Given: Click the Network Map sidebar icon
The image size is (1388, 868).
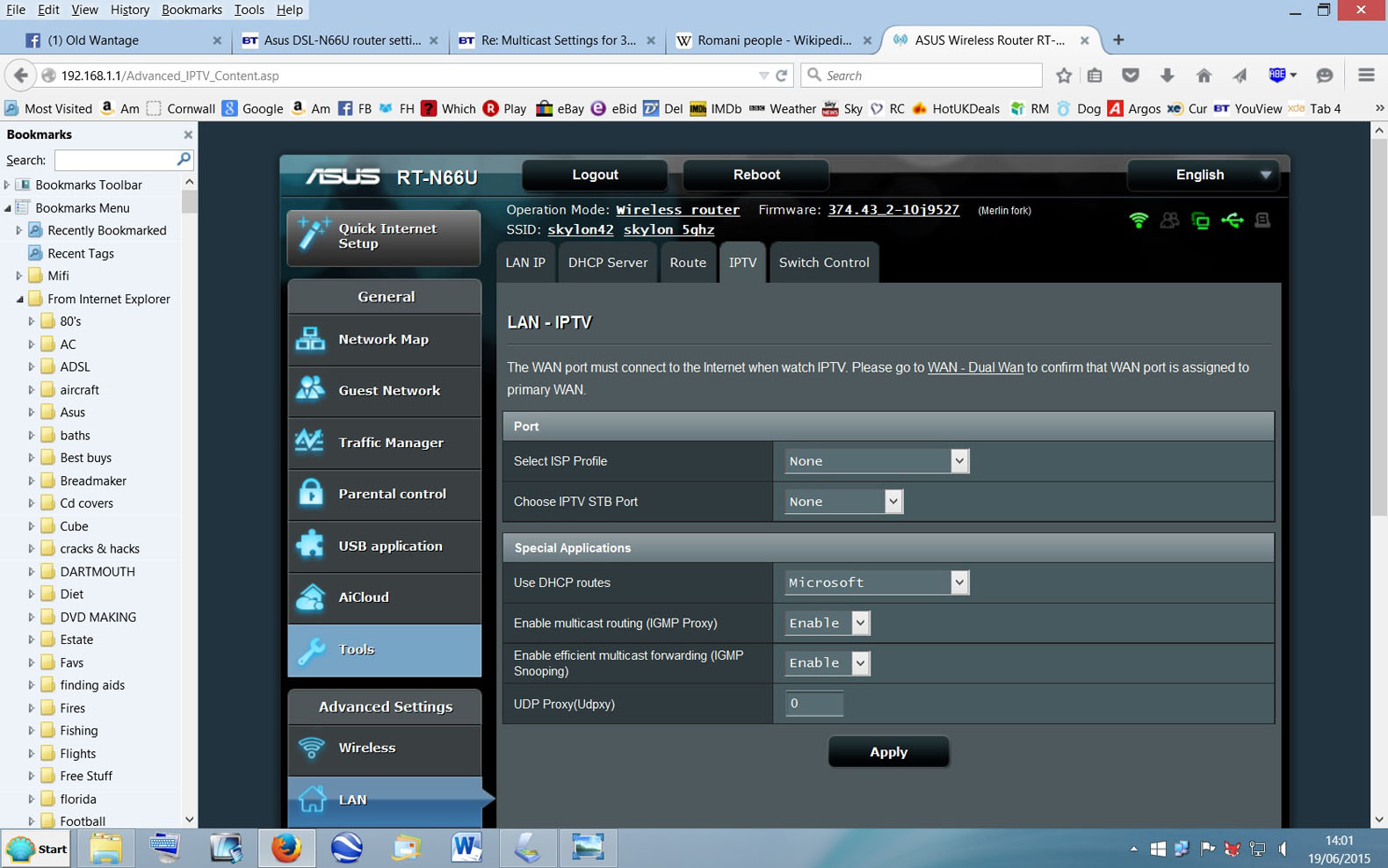Looking at the screenshot, I should pyautogui.click(x=310, y=339).
